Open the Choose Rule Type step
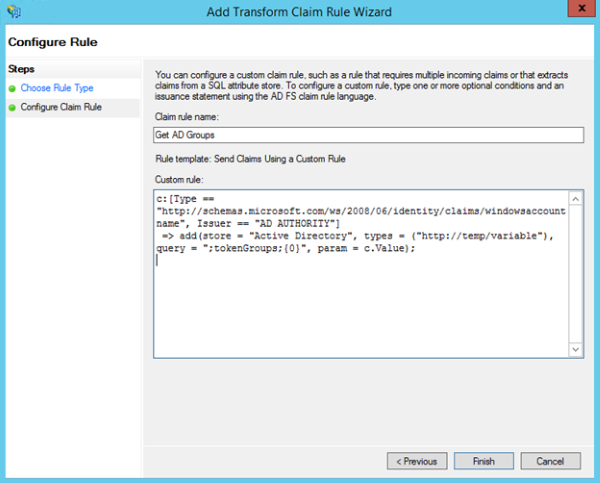This screenshot has width=600, height=483. click(57, 88)
